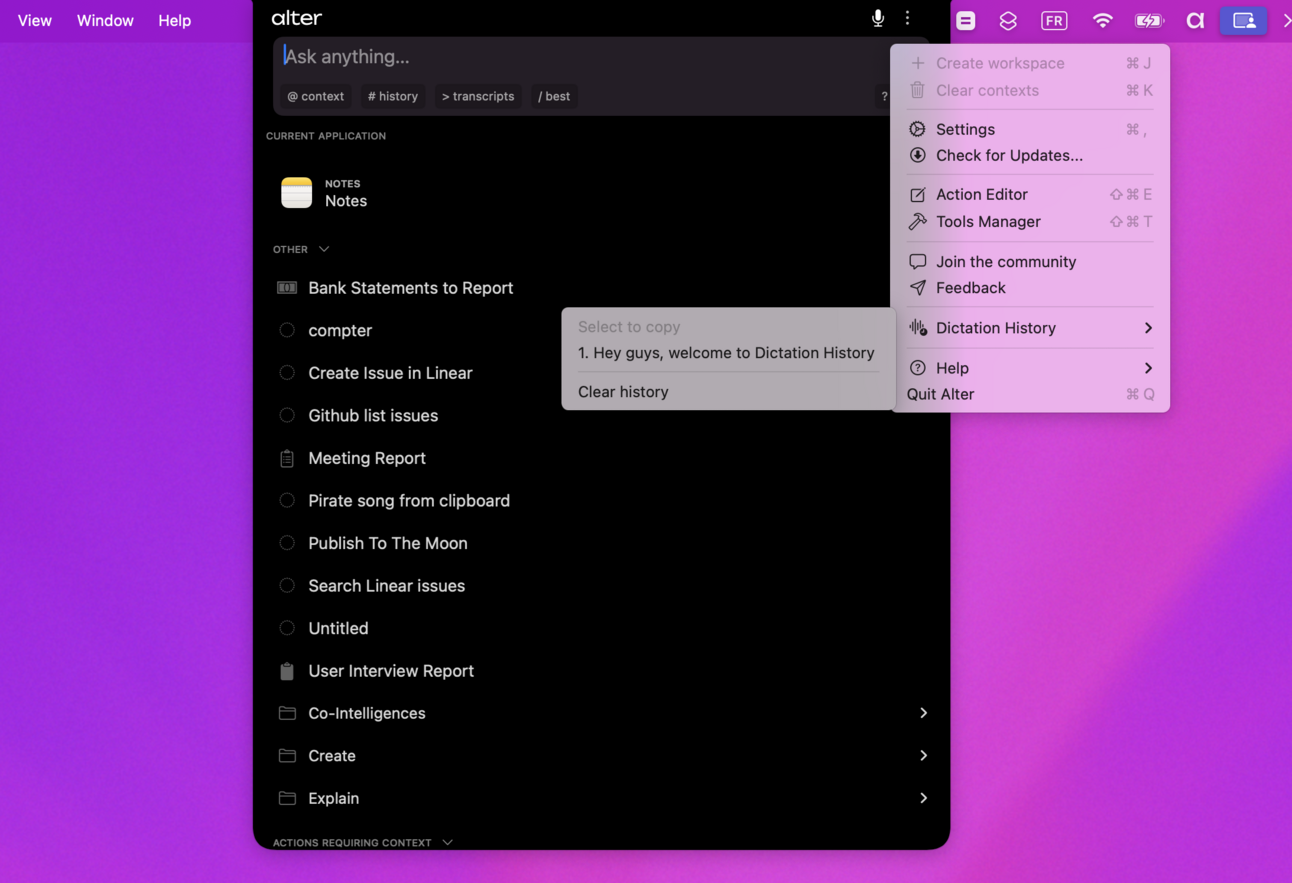Click the battery charging icon in menu bar
Viewport: 1292px width, 883px height.
[x=1149, y=20]
